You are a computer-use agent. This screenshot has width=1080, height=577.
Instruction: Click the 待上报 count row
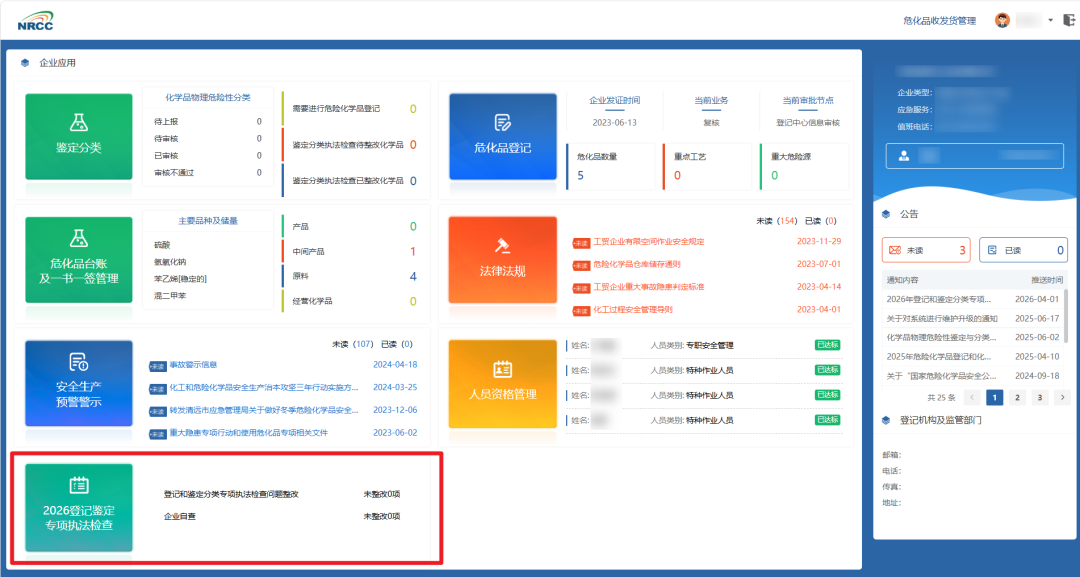[207, 121]
